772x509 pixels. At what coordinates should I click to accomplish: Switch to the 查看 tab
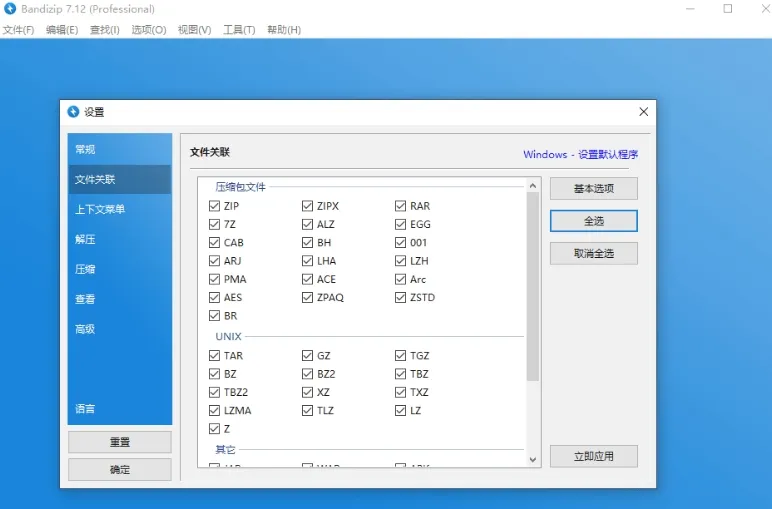(x=120, y=299)
